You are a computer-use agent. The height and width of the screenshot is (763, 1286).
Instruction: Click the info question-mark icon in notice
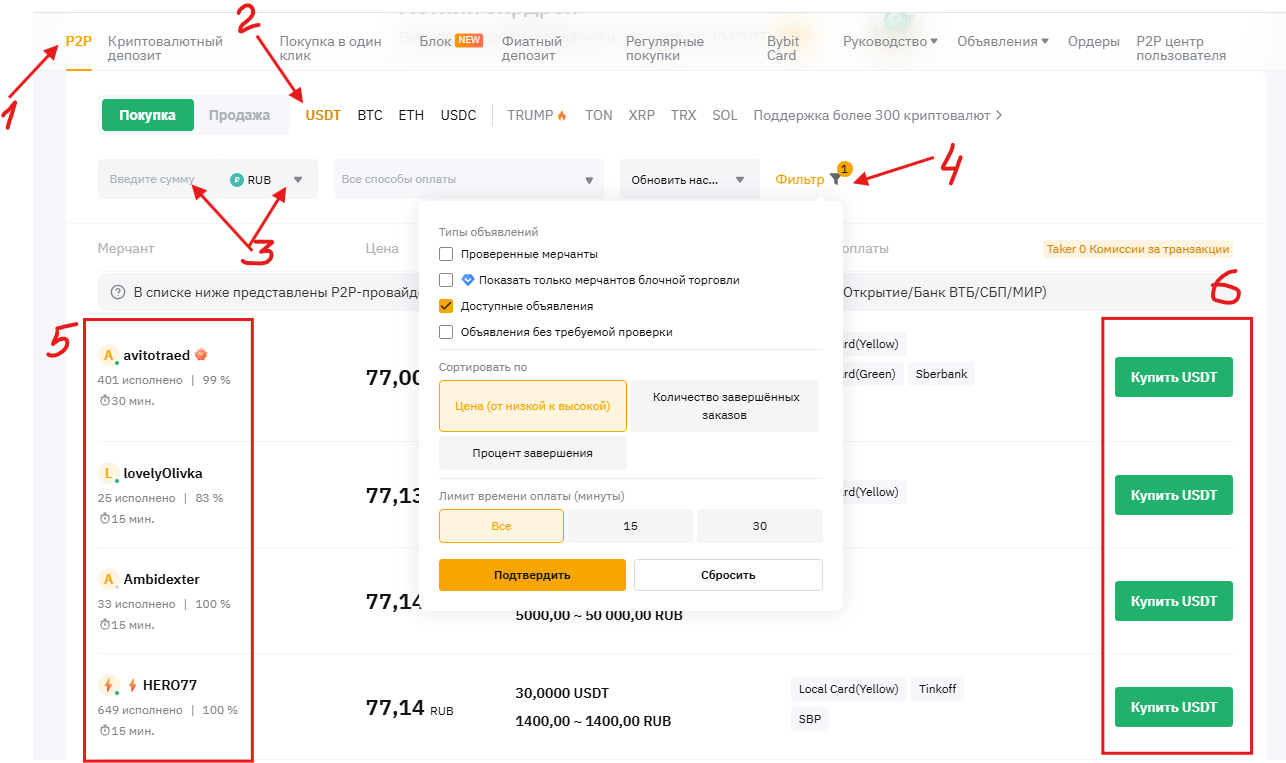[x=118, y=293]
